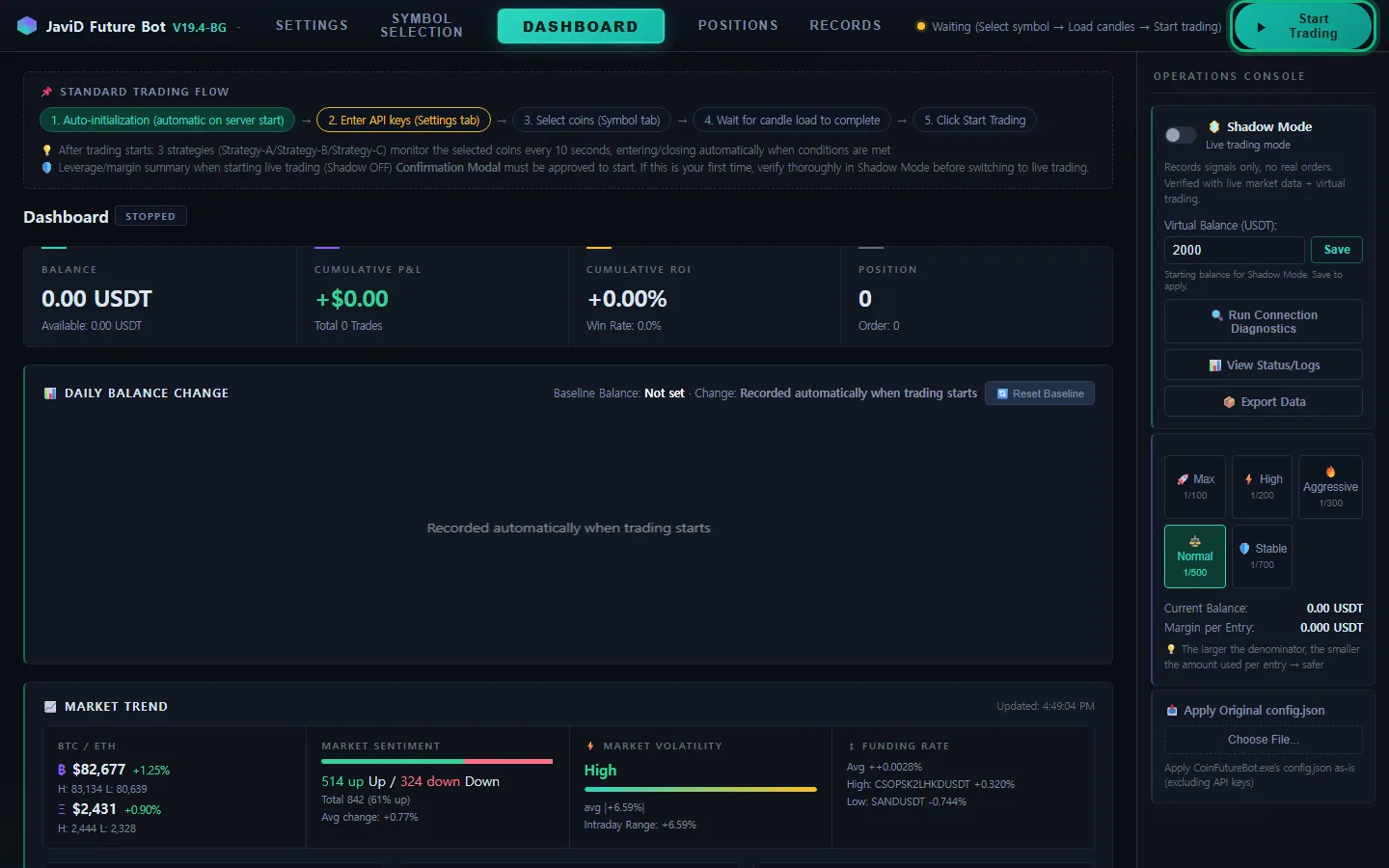The image size is (1389, 868).
Task: Click the Daily Balance Change chart icon
Action: click(x=50, y=393)
